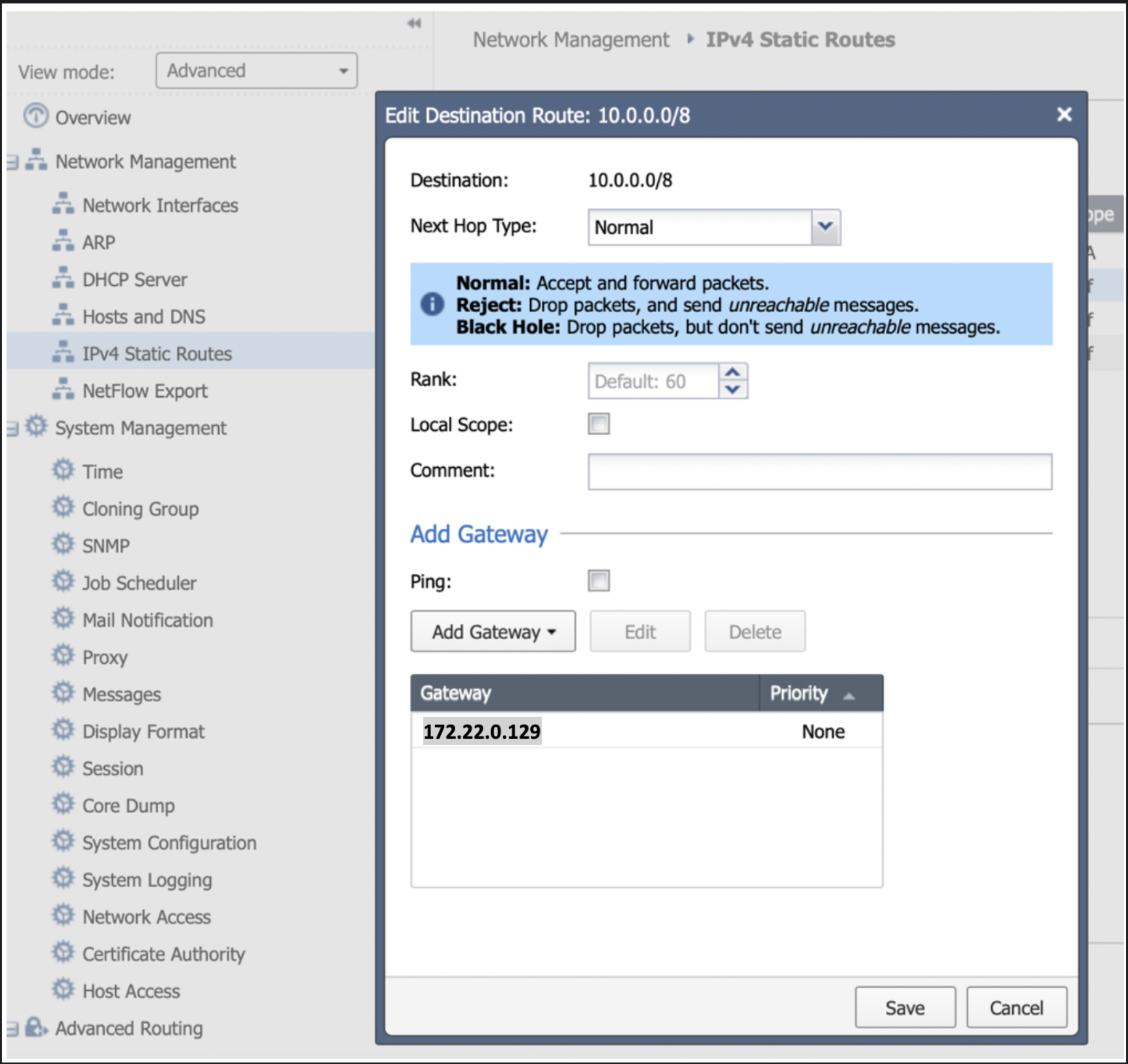Collapse the Network Management tree node
1128x1064 pixels.
point(13,162)
